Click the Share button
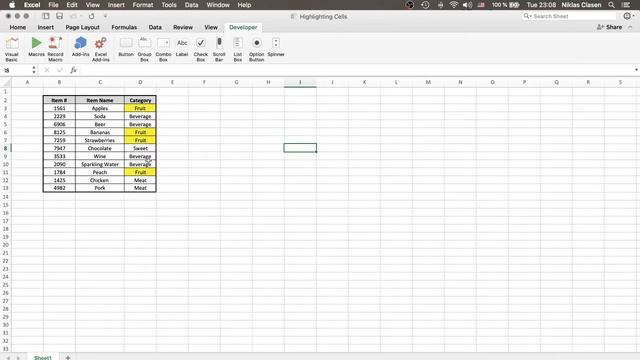 pos(609,27)
